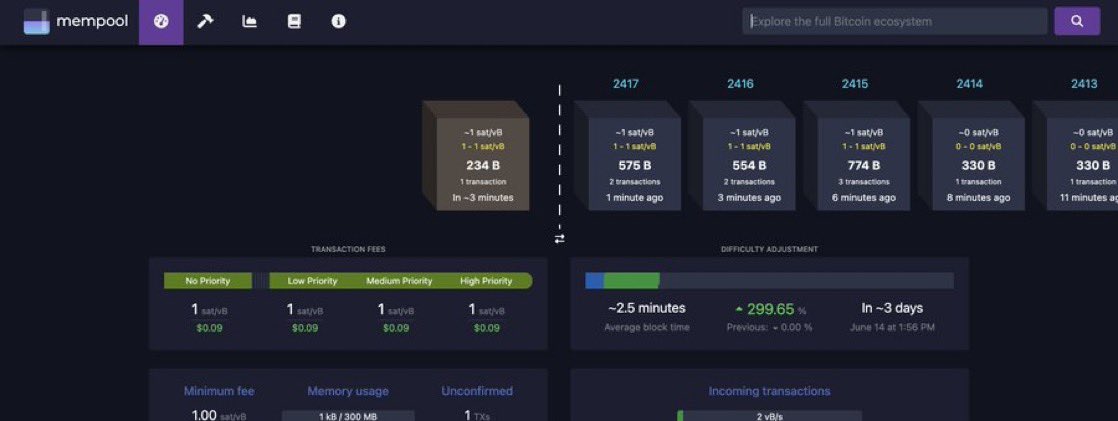Open block 2415 cube
The image size is (1118, 421).
coord(856,156)
